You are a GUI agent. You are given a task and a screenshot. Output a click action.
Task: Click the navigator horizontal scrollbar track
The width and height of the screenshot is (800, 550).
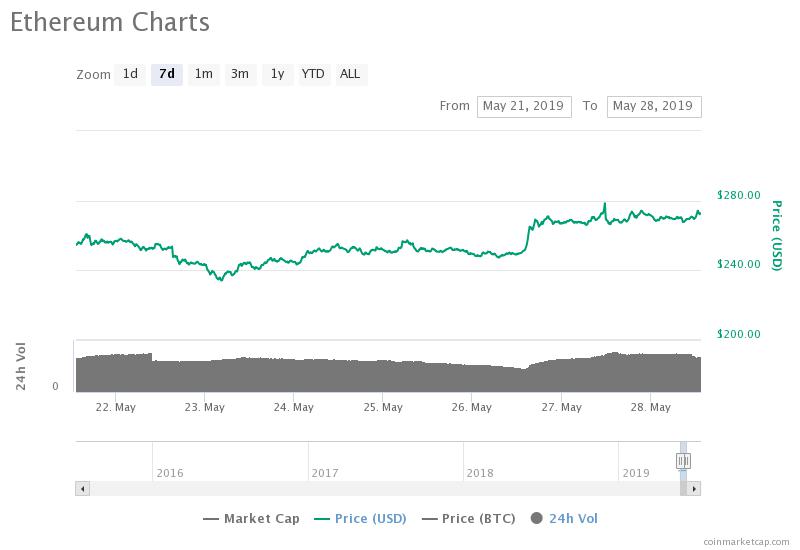385,489
